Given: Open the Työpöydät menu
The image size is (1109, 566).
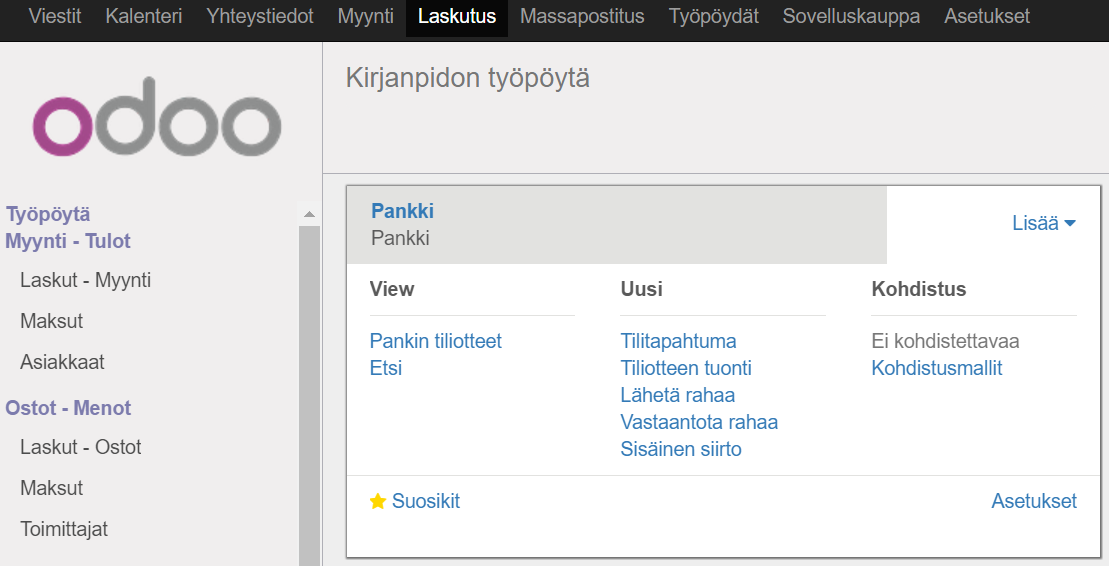Looking at the screenshot, I should [714, 16].
